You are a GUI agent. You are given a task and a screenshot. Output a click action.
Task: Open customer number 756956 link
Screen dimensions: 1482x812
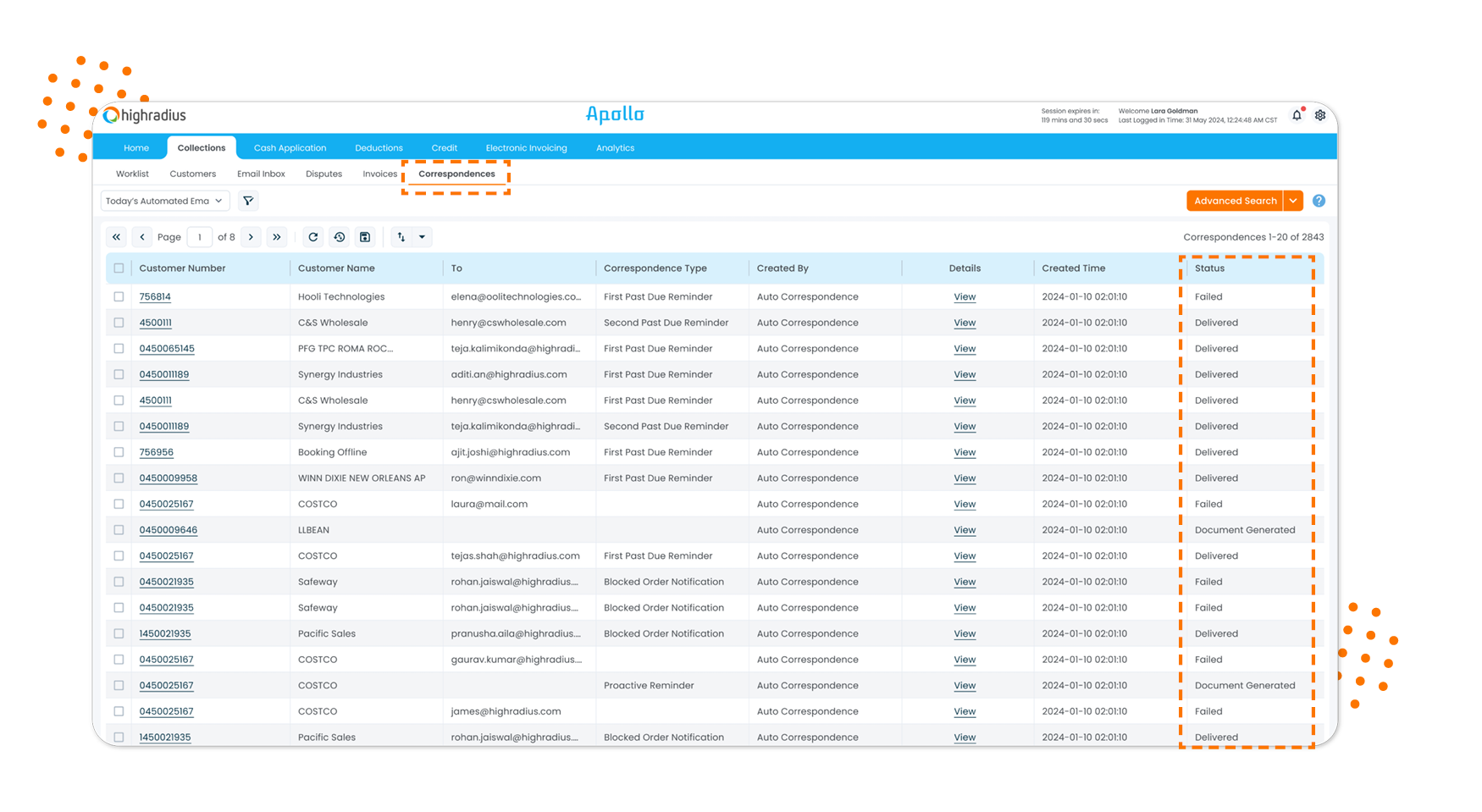[x=156, y=452]
